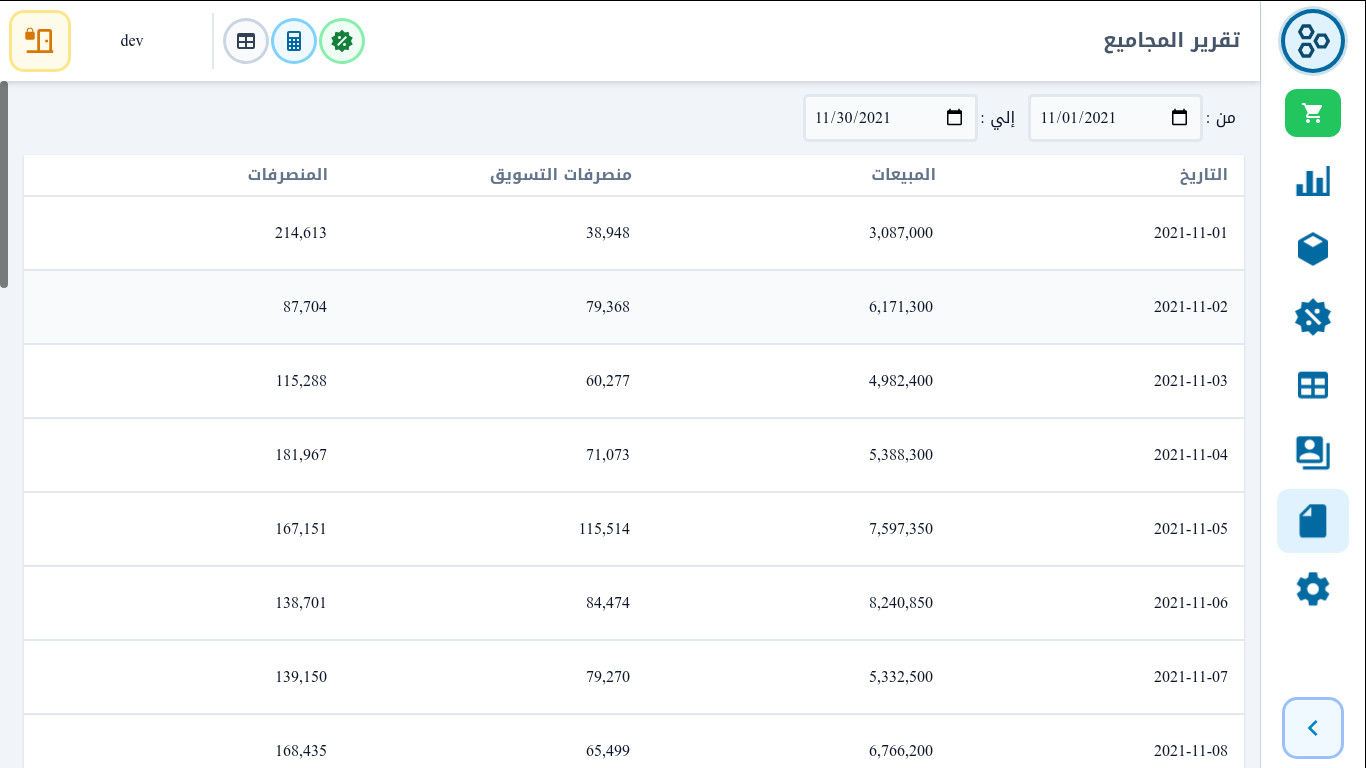Open the green shopping cart icon
This screenshot has width=1366, height=768.
[1312, 113]
